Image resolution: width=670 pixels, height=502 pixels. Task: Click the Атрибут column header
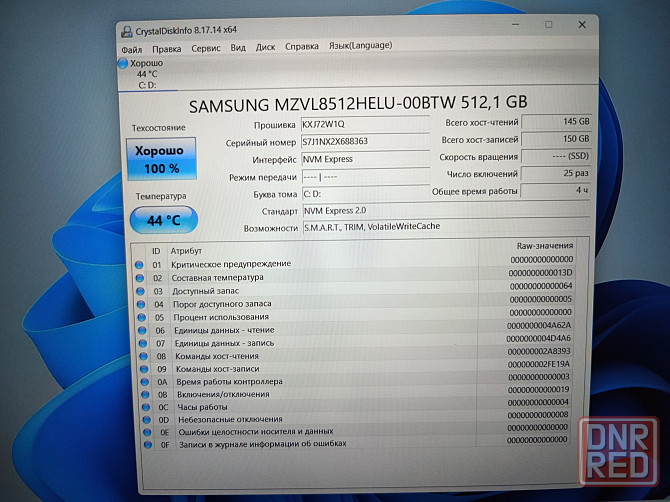click(x=186, y=251)
